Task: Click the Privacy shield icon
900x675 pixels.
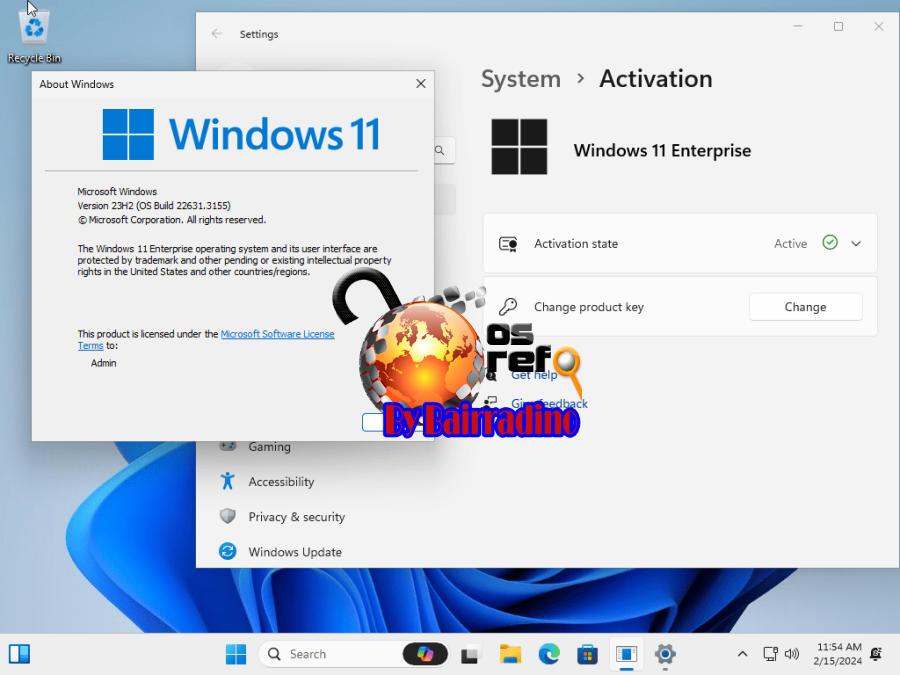Action: tap(228, 516)
